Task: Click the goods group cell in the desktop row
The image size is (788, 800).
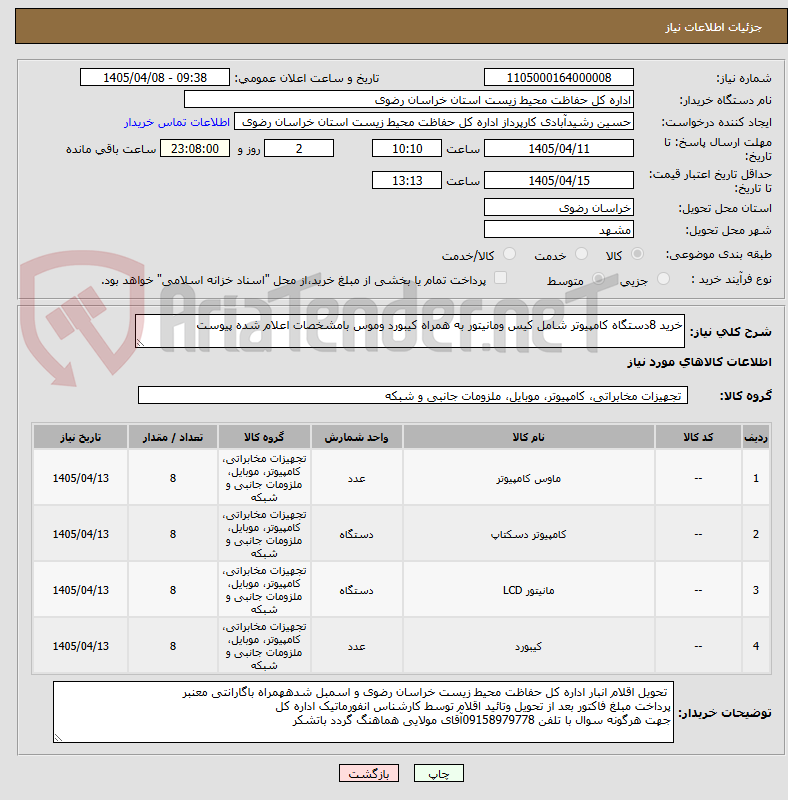Action: point(264,534)
